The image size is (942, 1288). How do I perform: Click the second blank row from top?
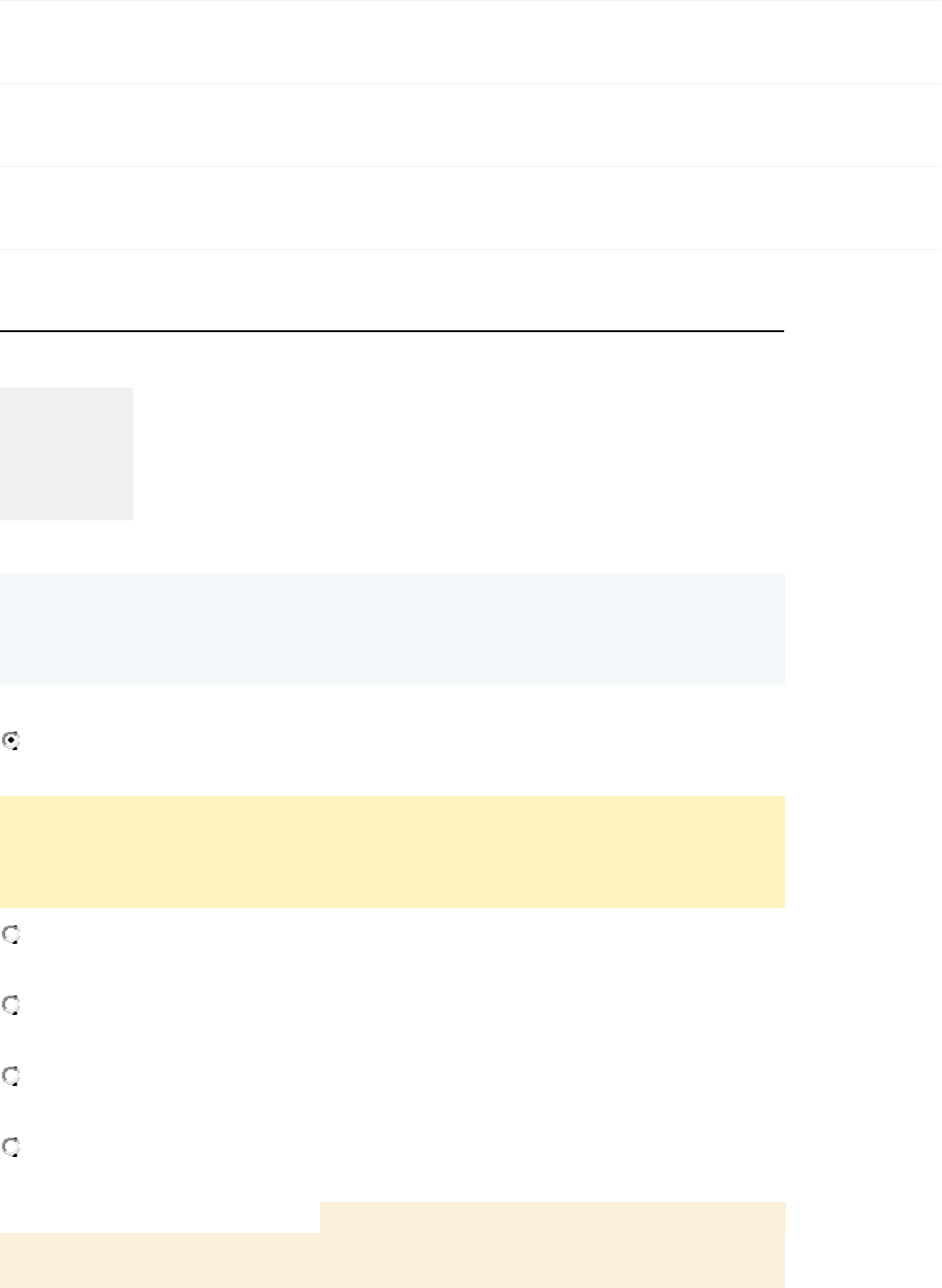tap(471, 125)
